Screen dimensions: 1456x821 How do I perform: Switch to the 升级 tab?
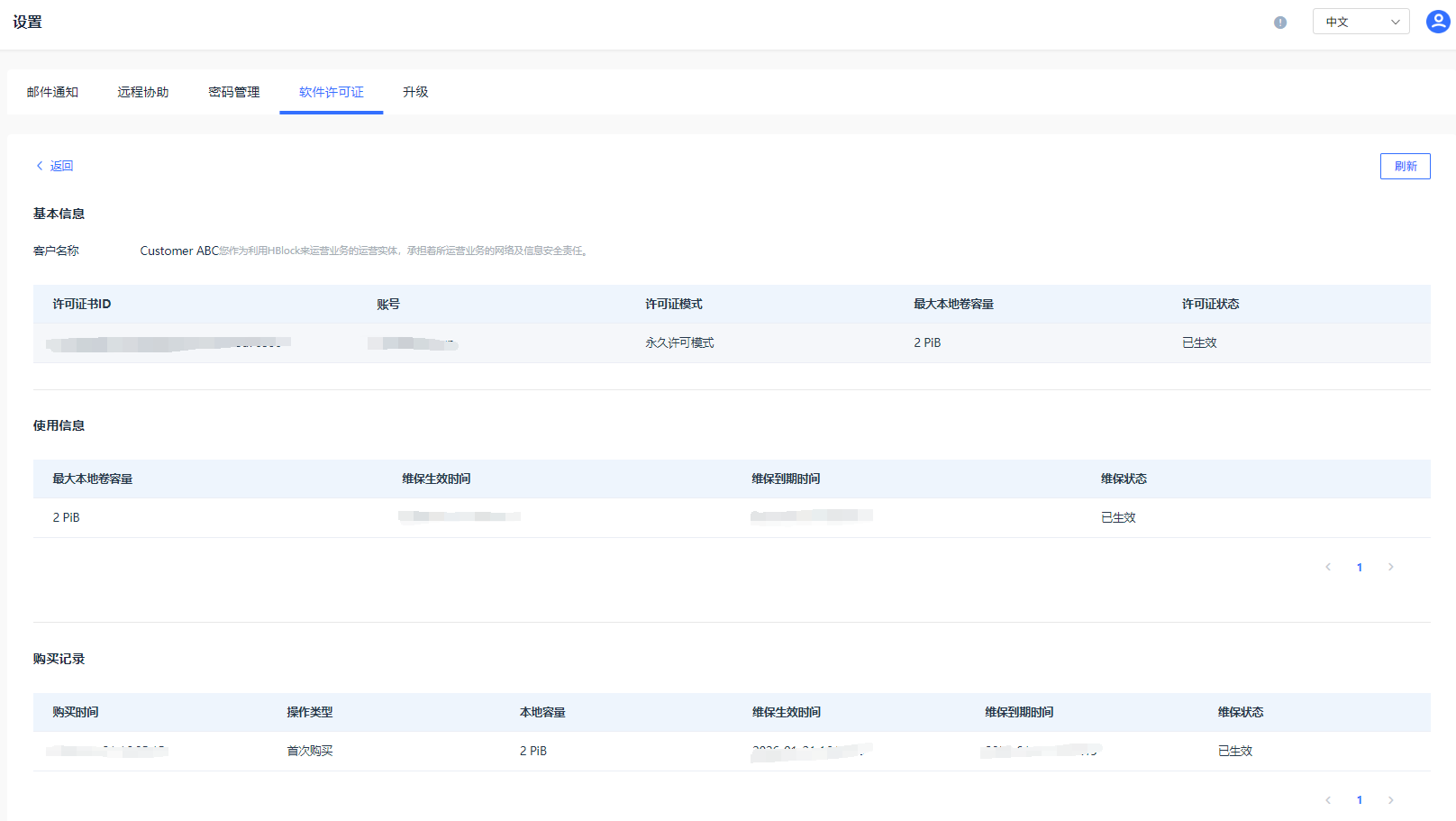(415, 92)
